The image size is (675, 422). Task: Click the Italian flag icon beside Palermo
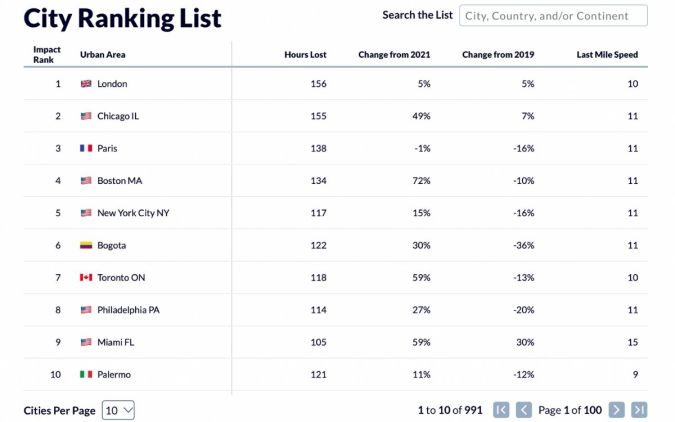pyautogui.click(x=86, y=374)
